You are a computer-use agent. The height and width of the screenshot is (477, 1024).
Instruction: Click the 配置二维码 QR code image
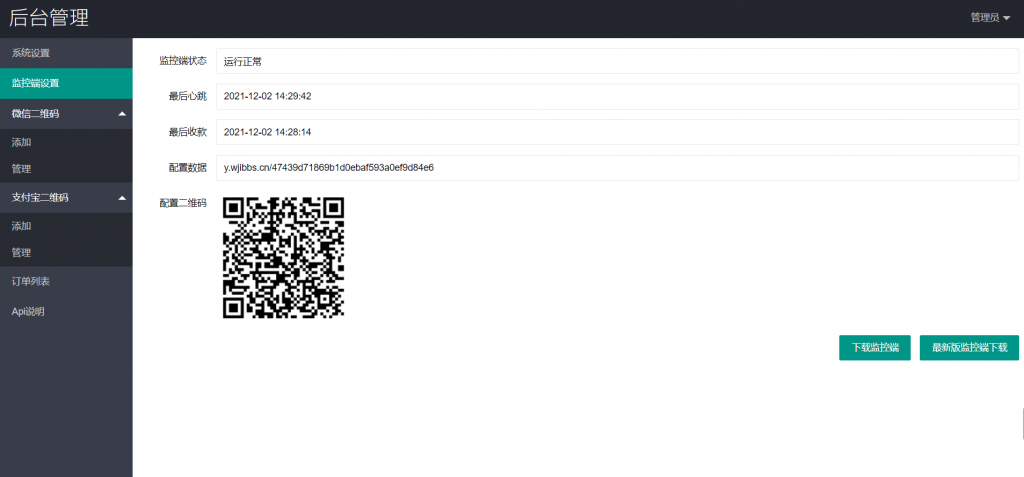click(x=283, y=257)
